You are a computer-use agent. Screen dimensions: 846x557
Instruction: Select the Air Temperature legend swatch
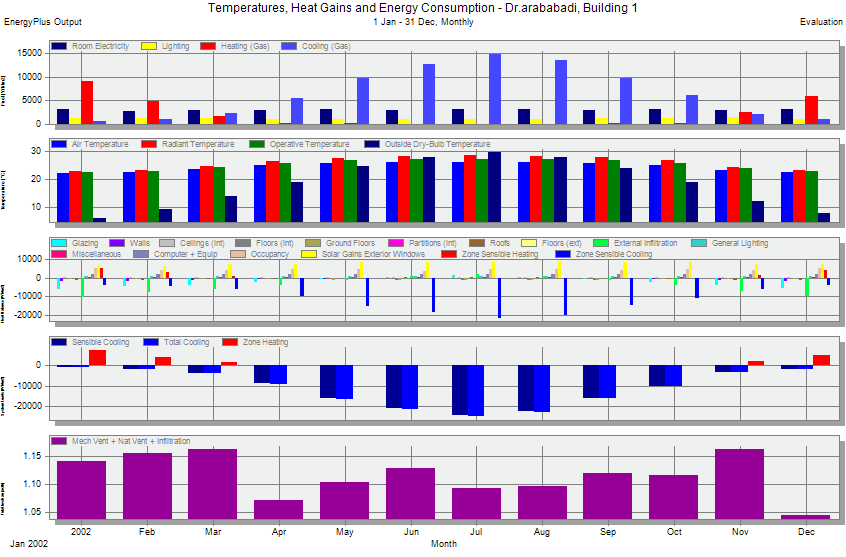click(x=59, y=144)
